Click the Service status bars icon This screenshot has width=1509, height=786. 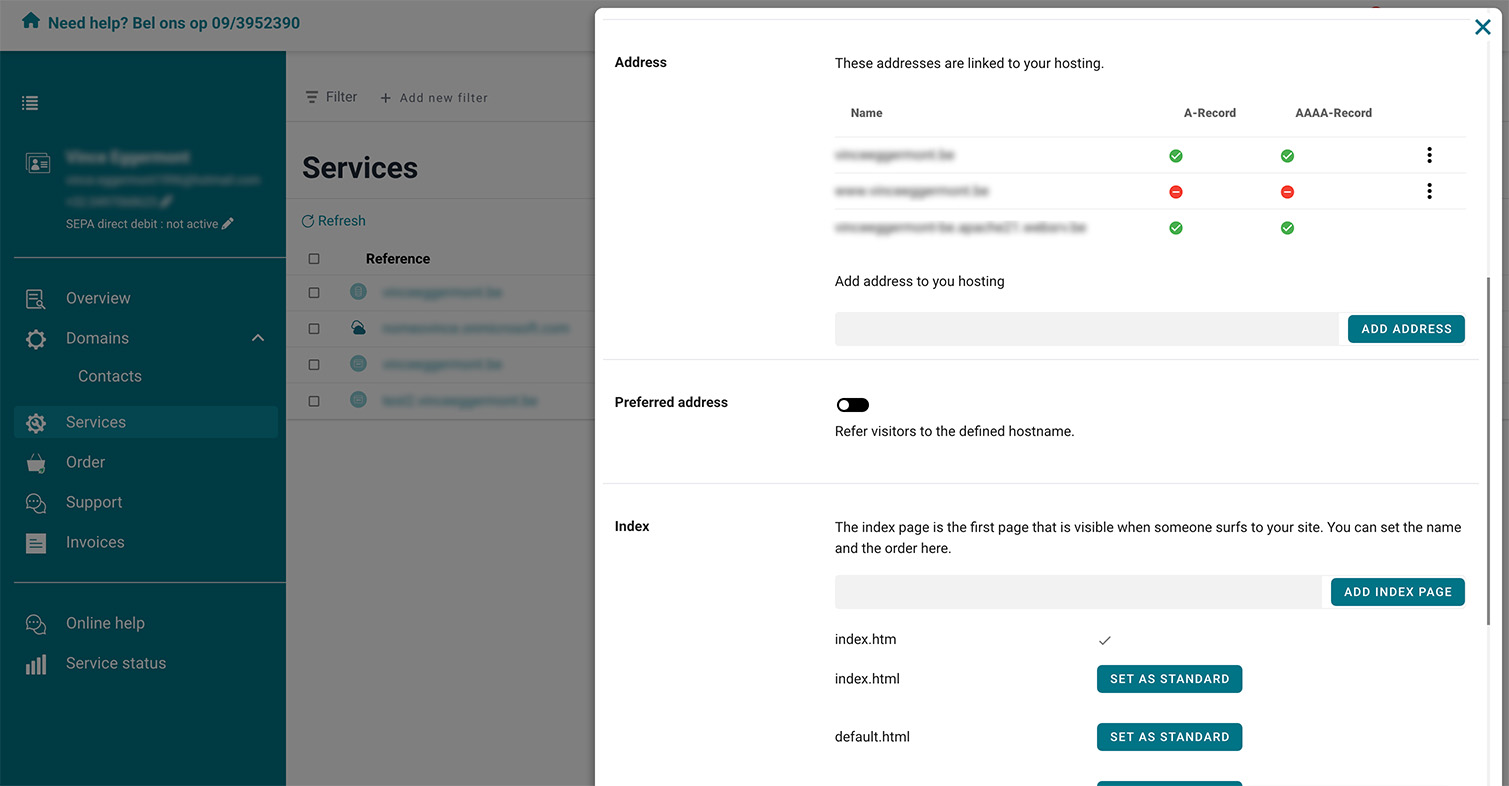pos(36,664)
